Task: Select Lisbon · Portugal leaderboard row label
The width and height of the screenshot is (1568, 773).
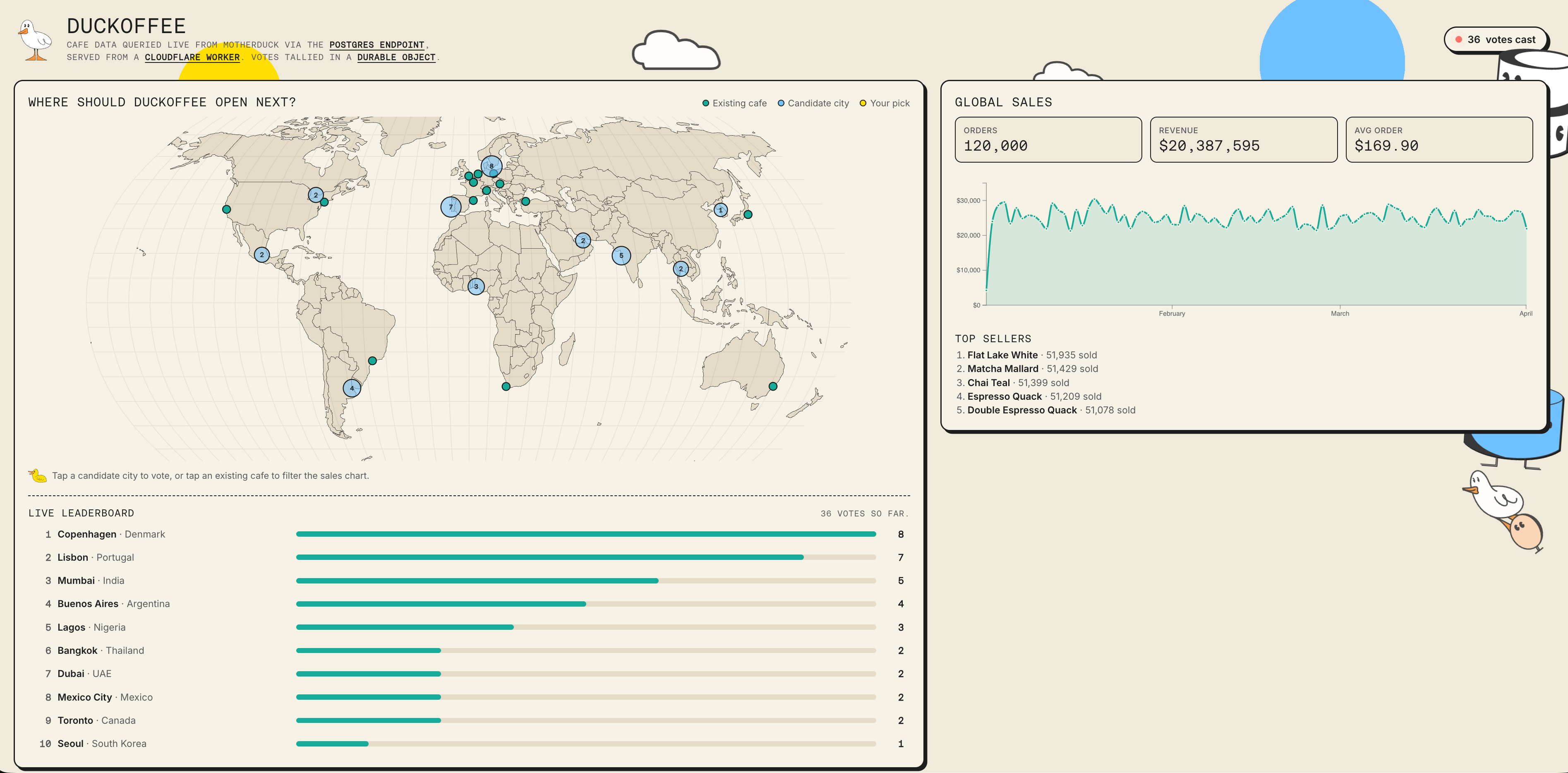Action: [x=96, y=557]
